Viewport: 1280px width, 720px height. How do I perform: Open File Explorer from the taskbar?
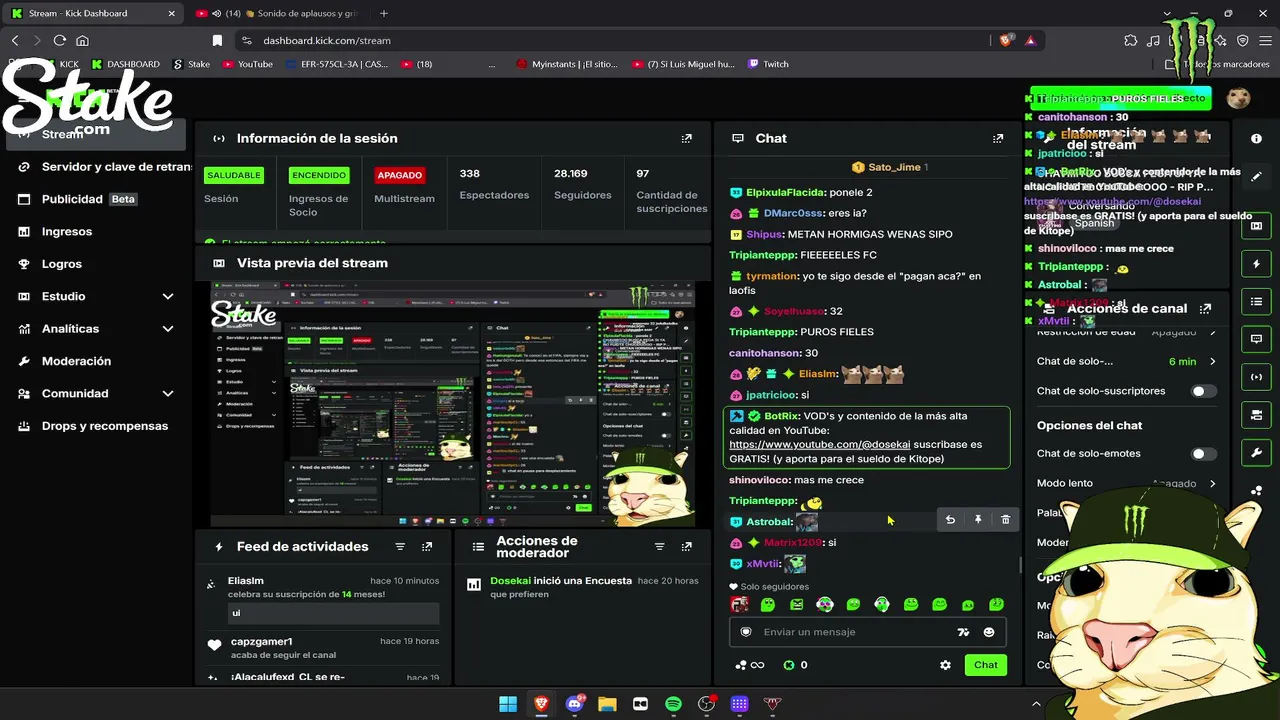[x=607, y=704]
